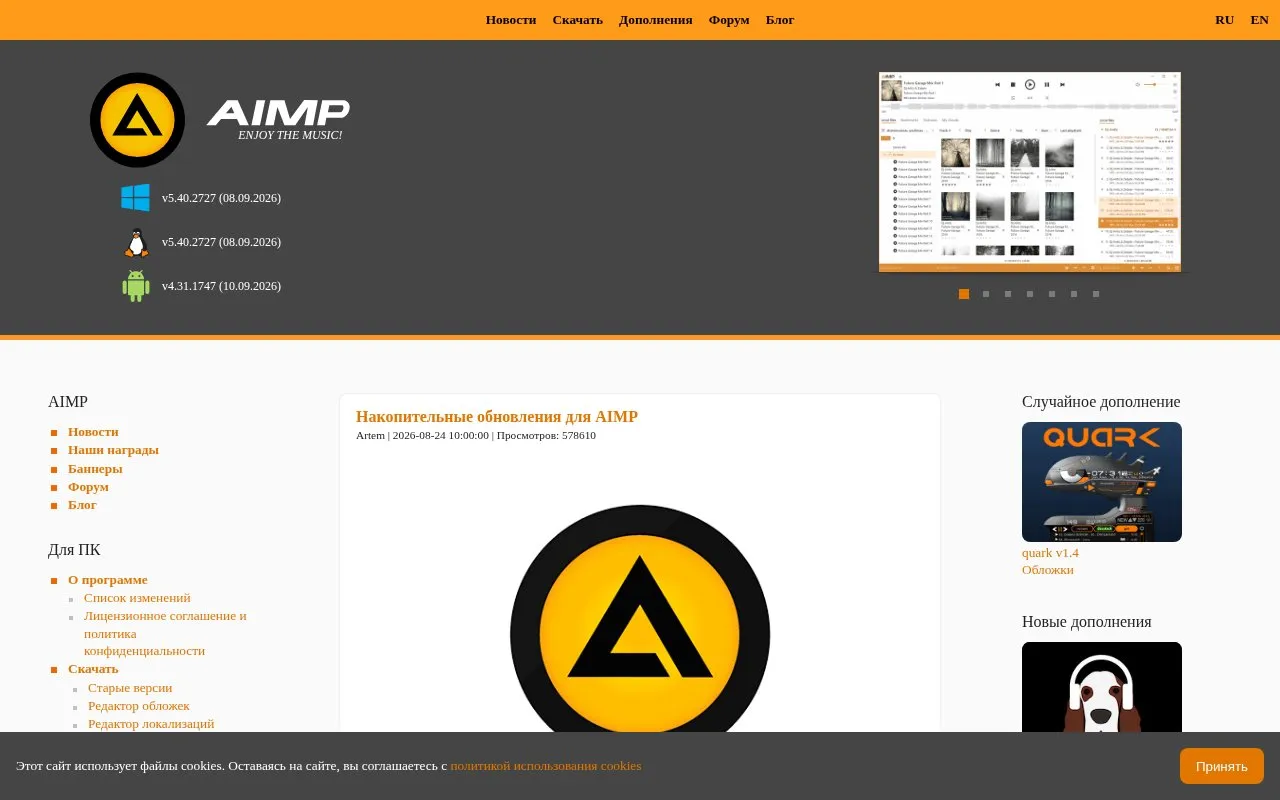Click AIMP wordmark 'Enjoy the music' logo
This screenshot has width=1280, height=800.
[x=279, y=120]
